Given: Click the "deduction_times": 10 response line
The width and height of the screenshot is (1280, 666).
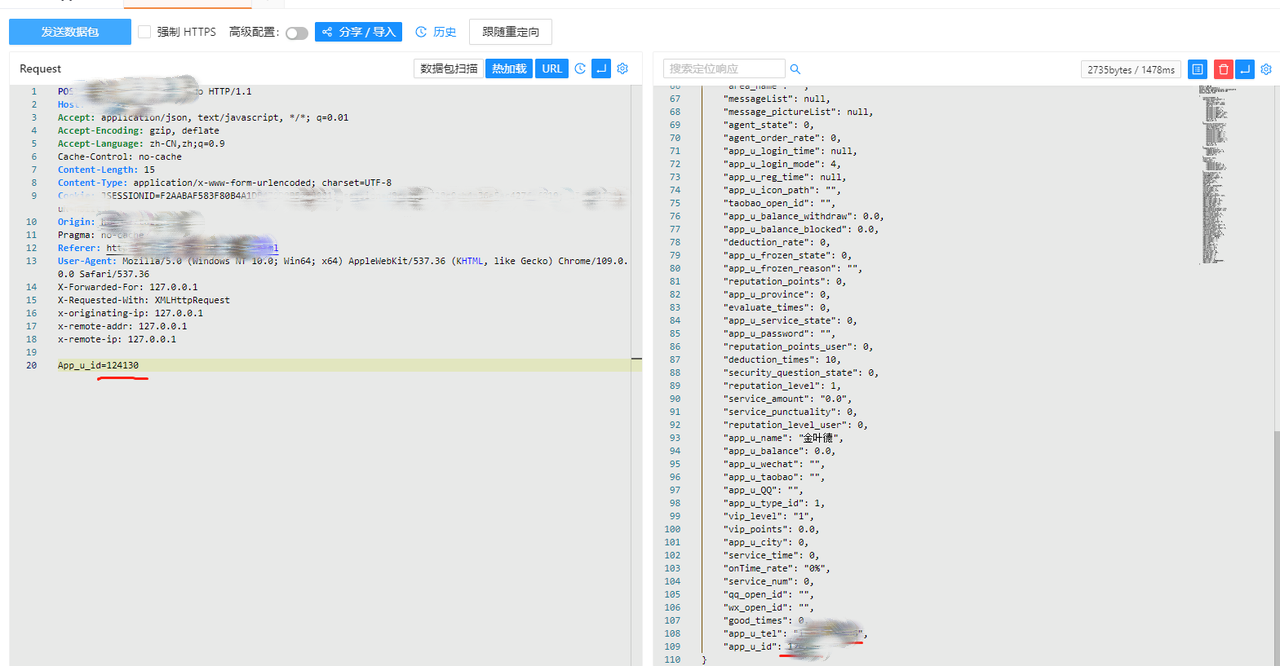Looking at the screenshot, I should point(782,360).
